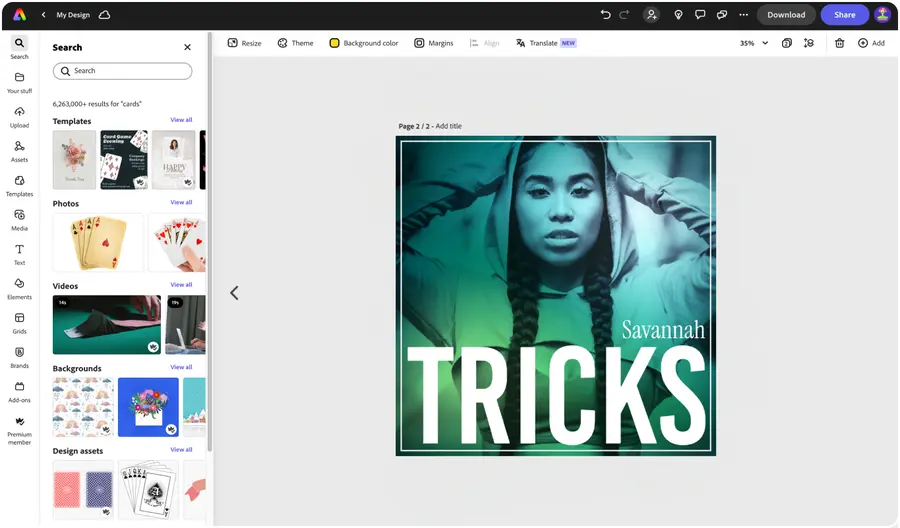Open the more options ellipsis menu

pyautogui.click(x=743, y=15)
